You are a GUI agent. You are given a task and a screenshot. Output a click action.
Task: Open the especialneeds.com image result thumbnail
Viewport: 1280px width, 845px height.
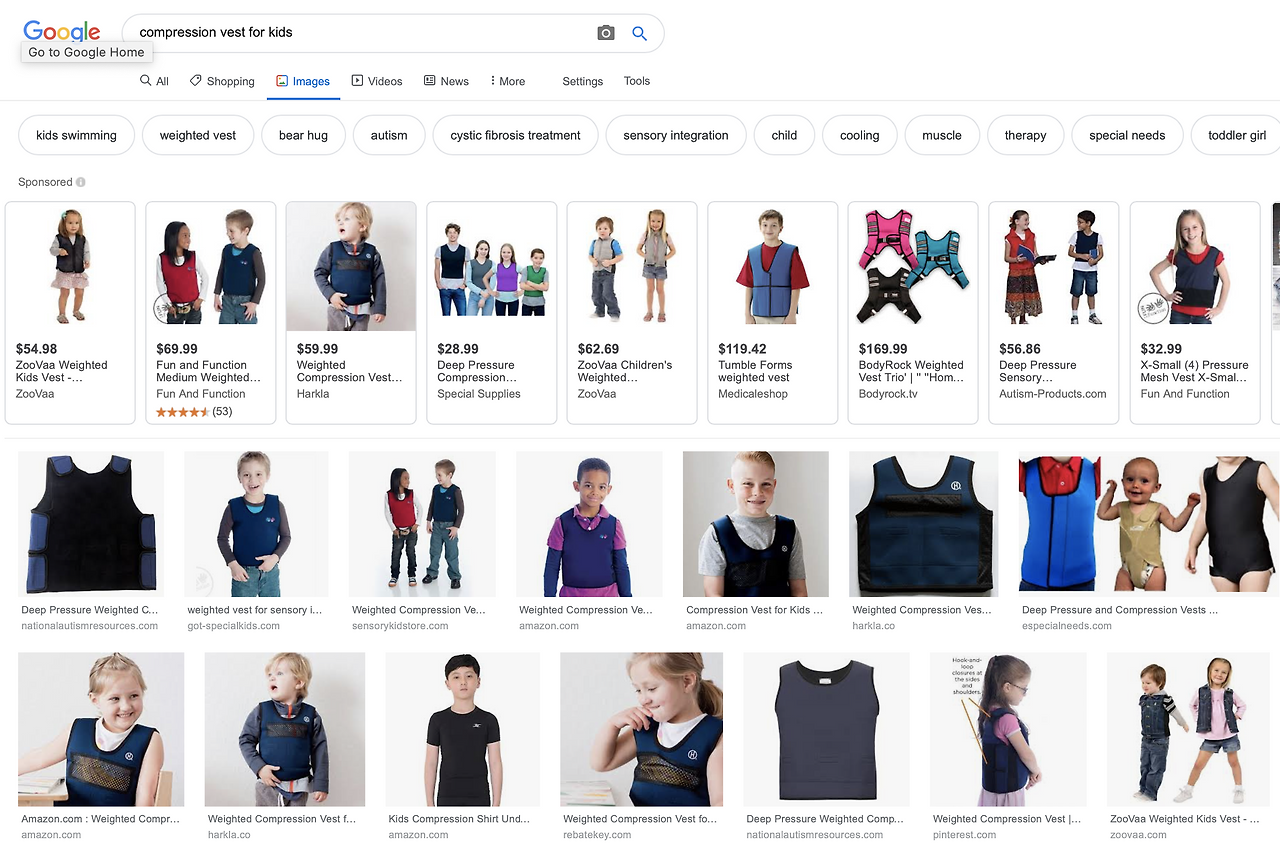coord(1149,524)
